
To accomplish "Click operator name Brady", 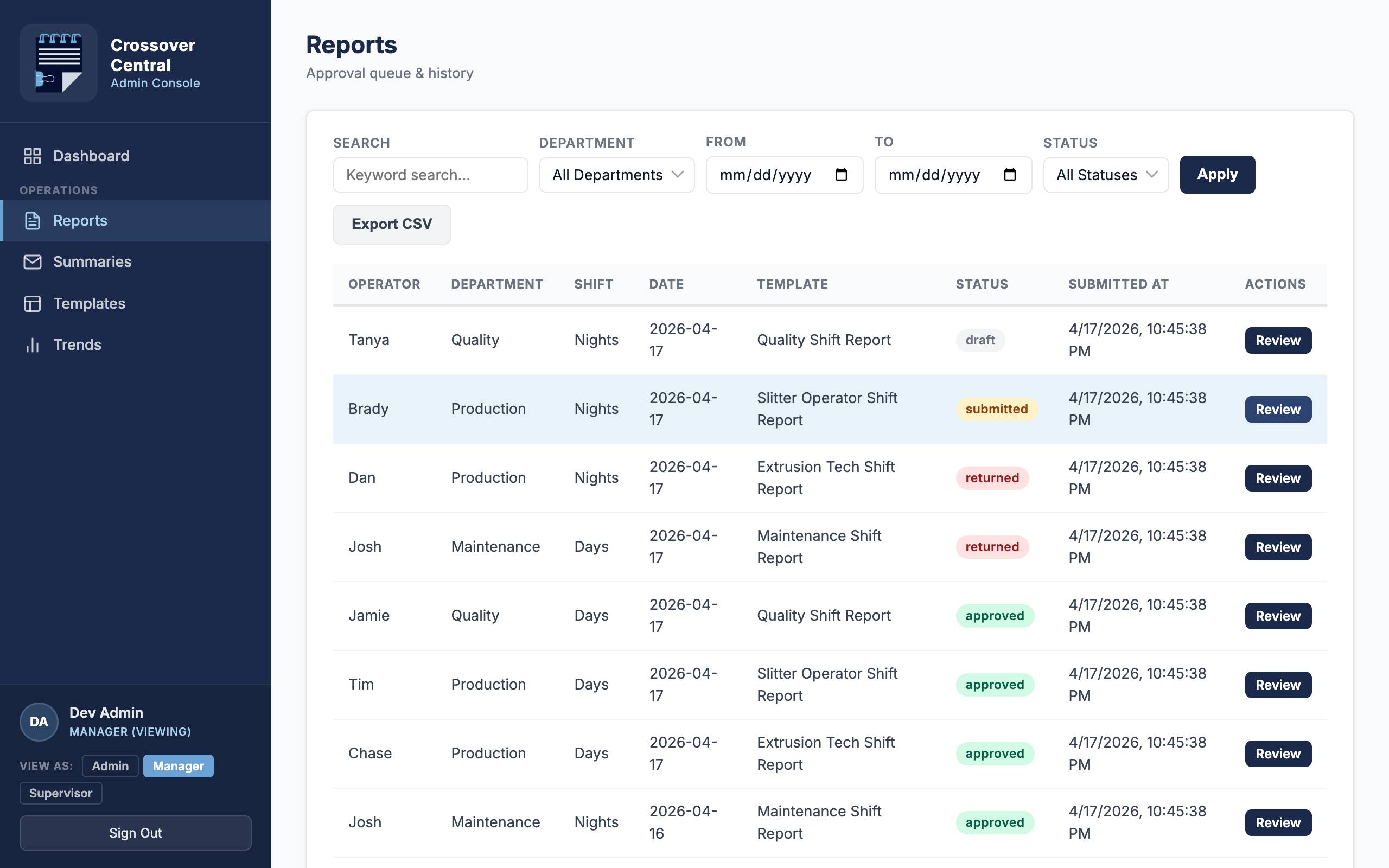I will point(368,409).
